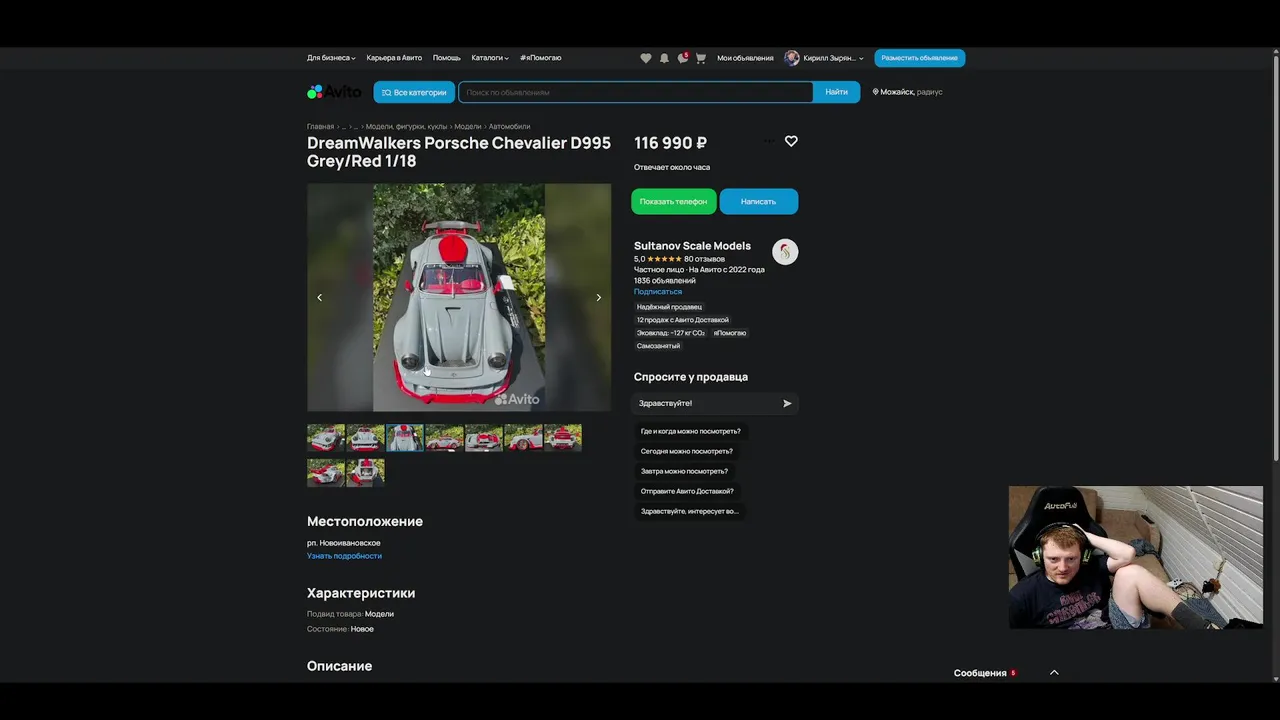The height and width of the screenshot is (720, 1280).
Task: Click Узнать подробности location link
Action: pyautogui.click(x=344, y=556)
